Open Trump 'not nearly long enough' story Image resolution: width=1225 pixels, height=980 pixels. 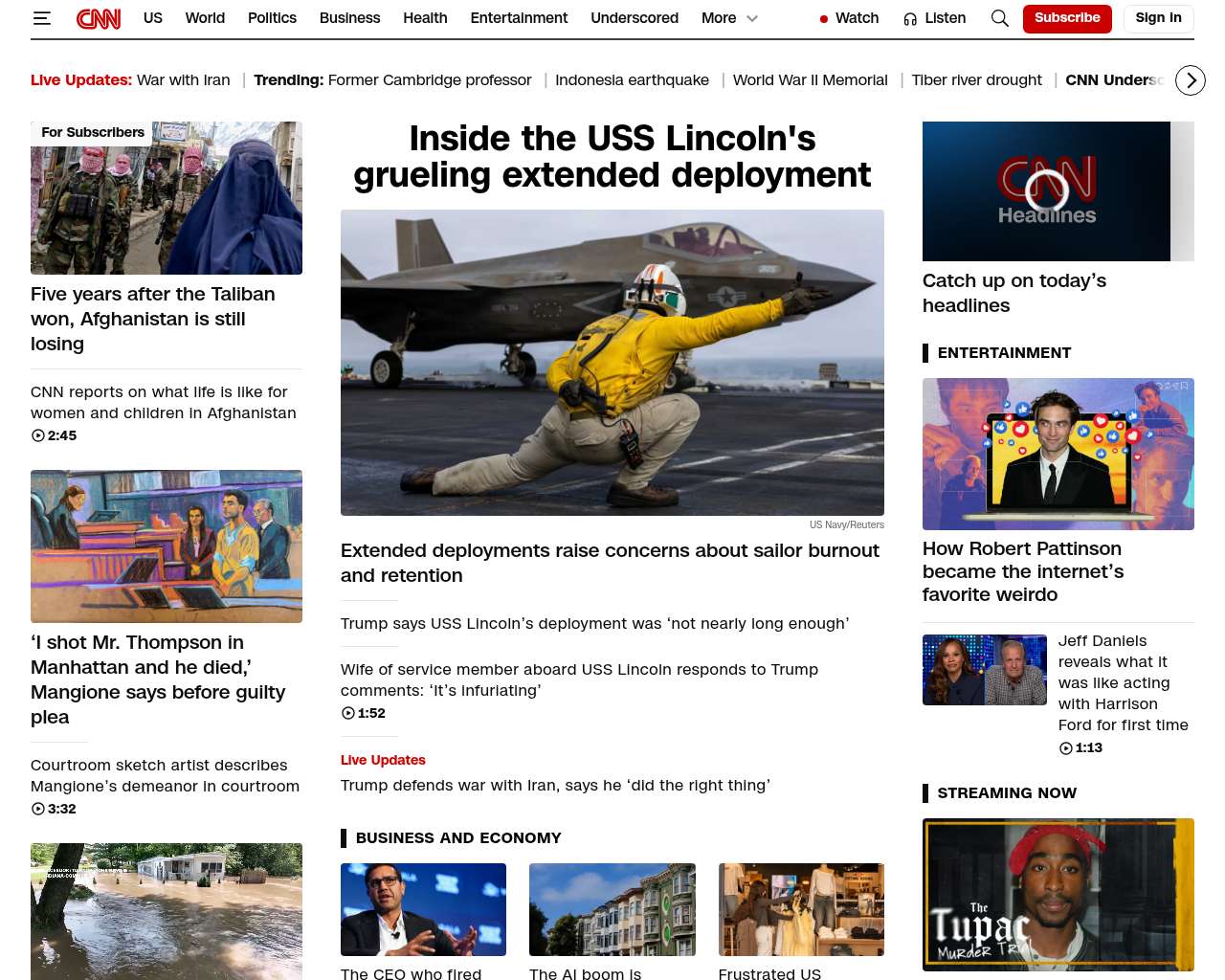[x=594, y=624]
